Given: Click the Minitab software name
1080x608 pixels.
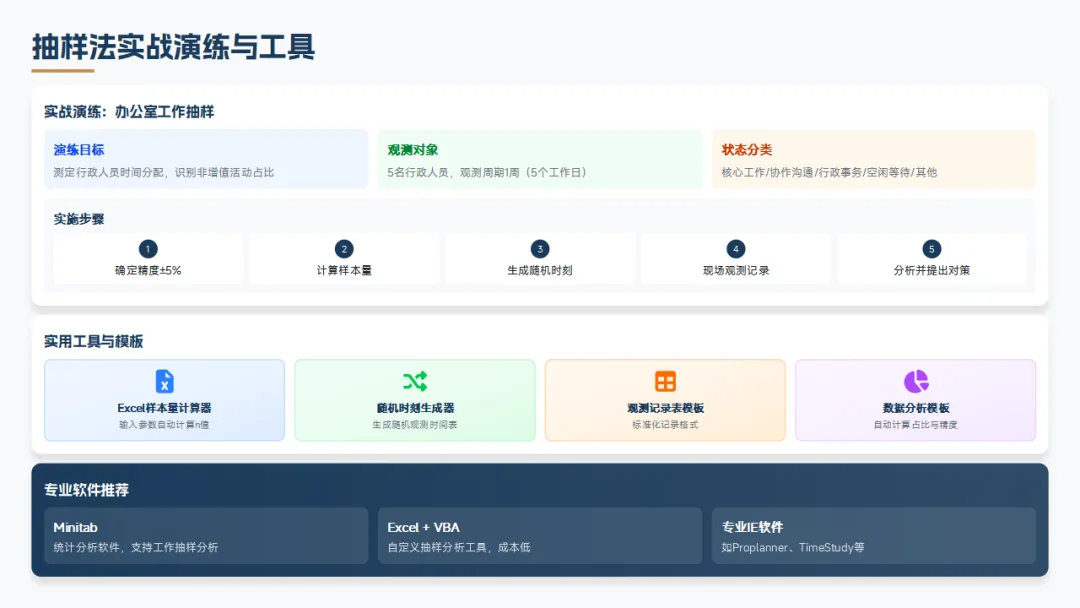Looking at the screenshot, I should tap(75, 527).
